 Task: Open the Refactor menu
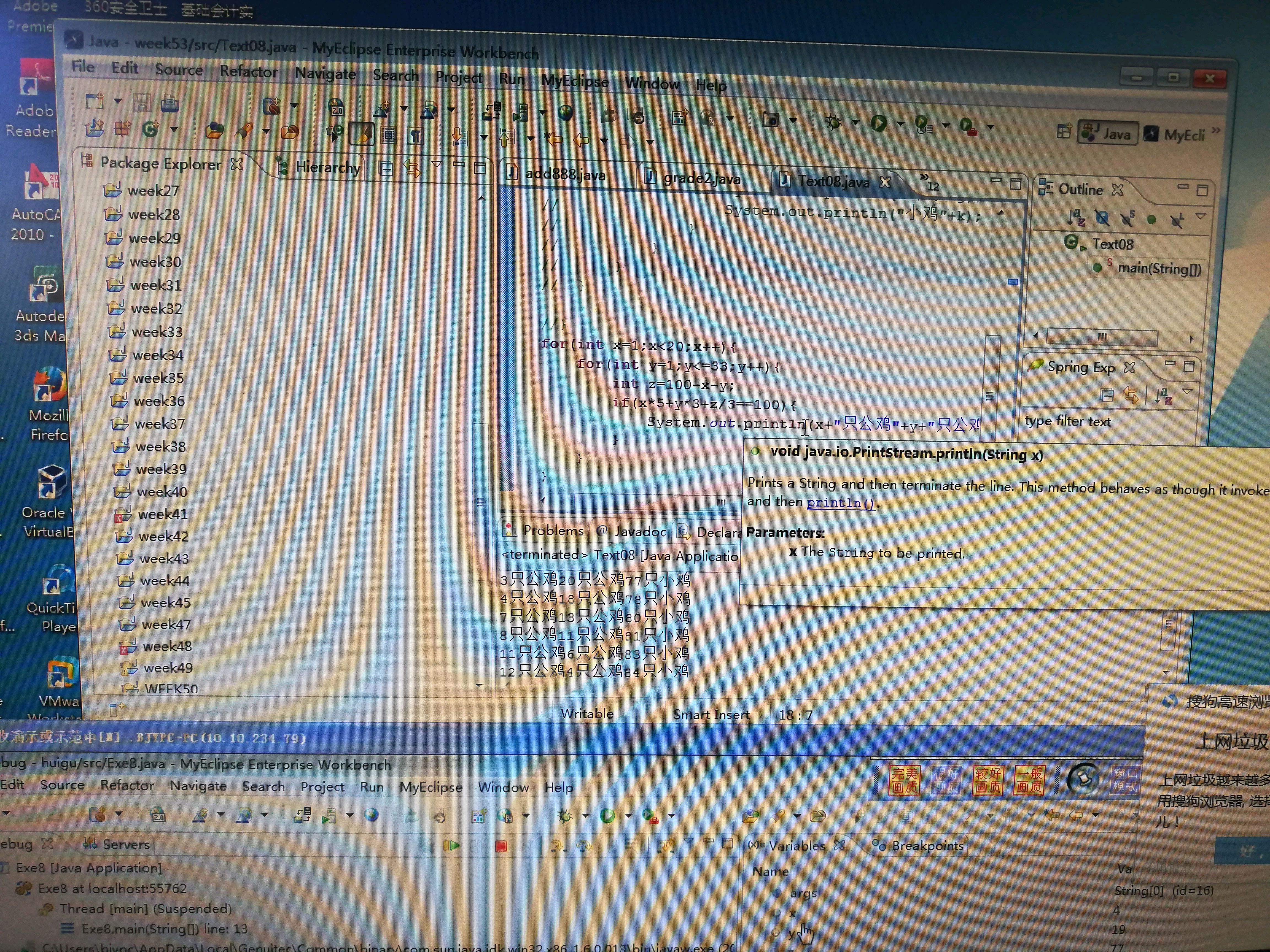coord(248,72)
